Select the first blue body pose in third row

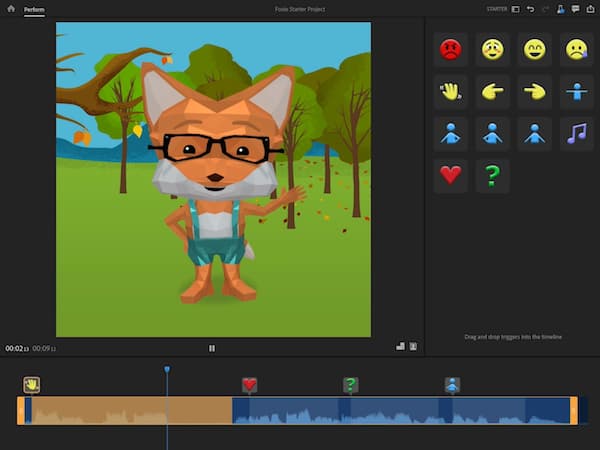point(451,134)
